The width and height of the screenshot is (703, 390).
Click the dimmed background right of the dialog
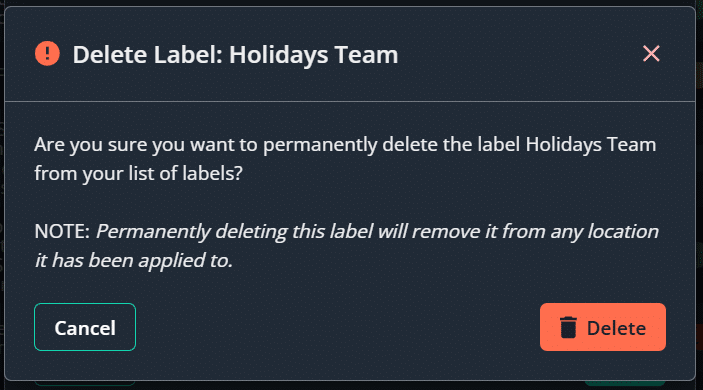(x=699, y=195)
